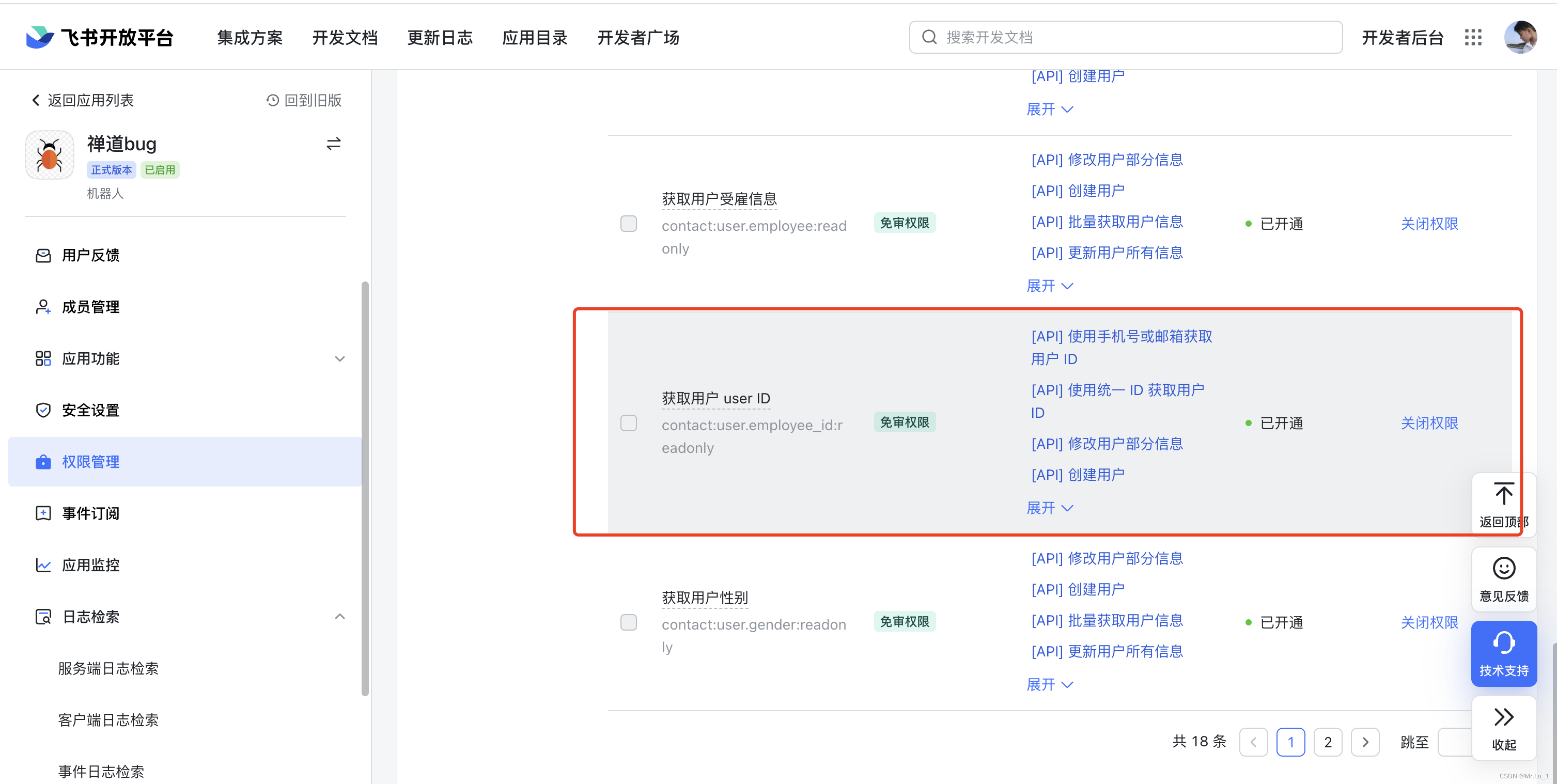Click the 权限管理 lock icon
The height and width of the screenshot is (784, 1557).
(43, 462)
